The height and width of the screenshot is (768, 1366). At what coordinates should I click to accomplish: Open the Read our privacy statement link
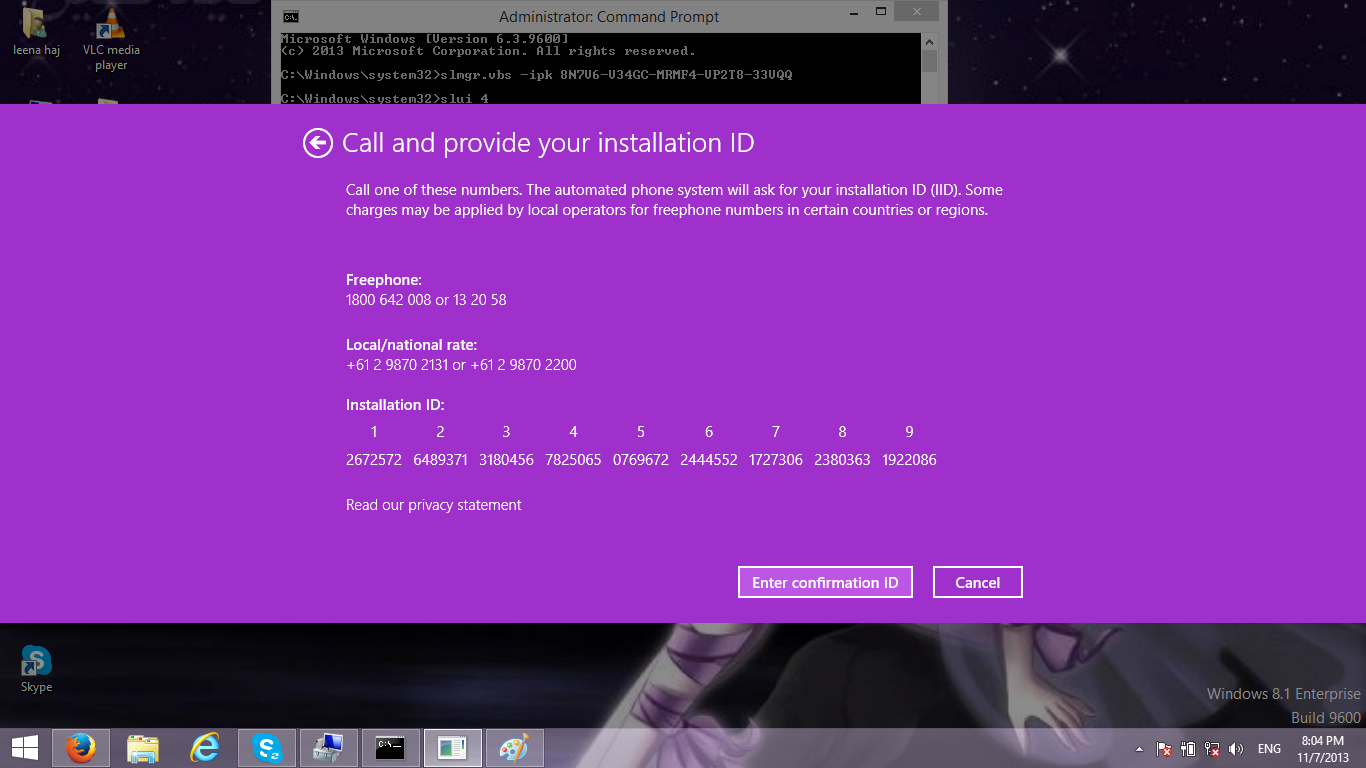[434, 505]
